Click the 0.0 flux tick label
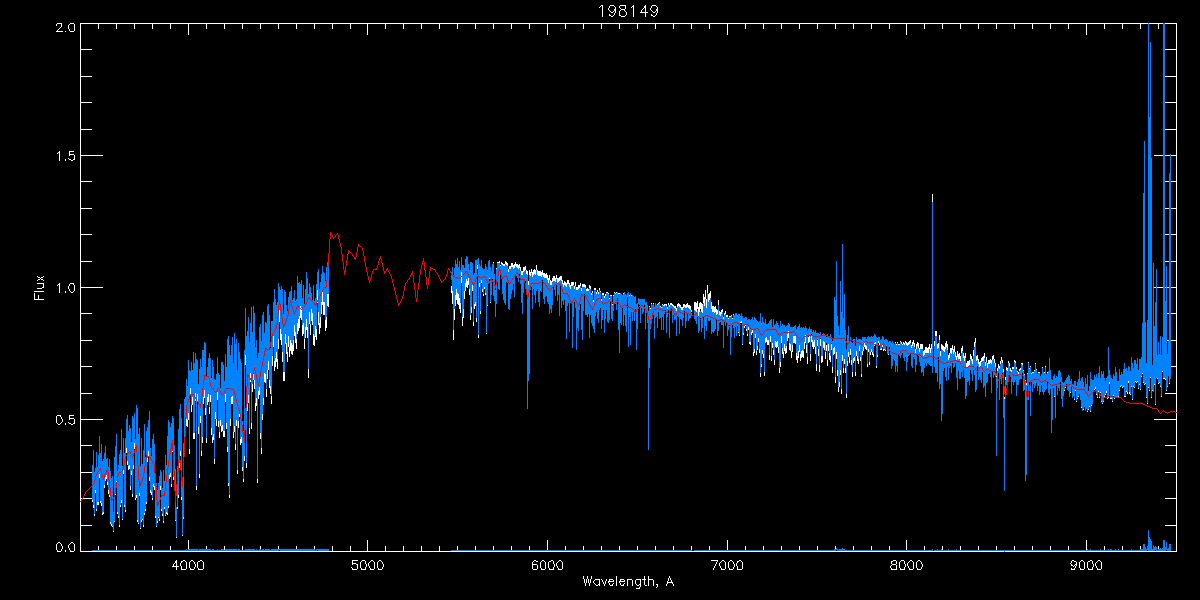Viewport: 1200px width, 600px height. click(65, 546)
